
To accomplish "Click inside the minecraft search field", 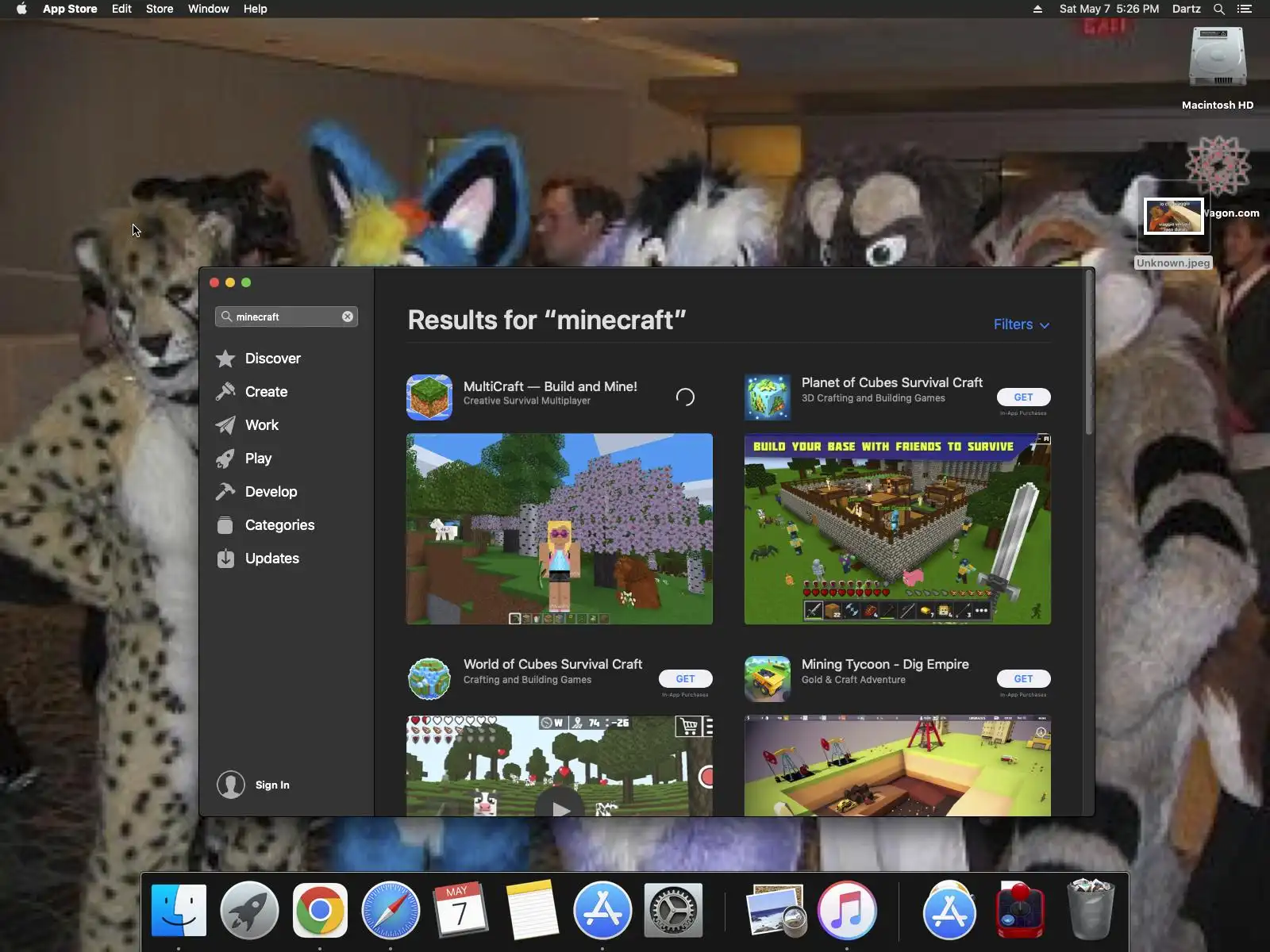I will [x=287, y=317].
